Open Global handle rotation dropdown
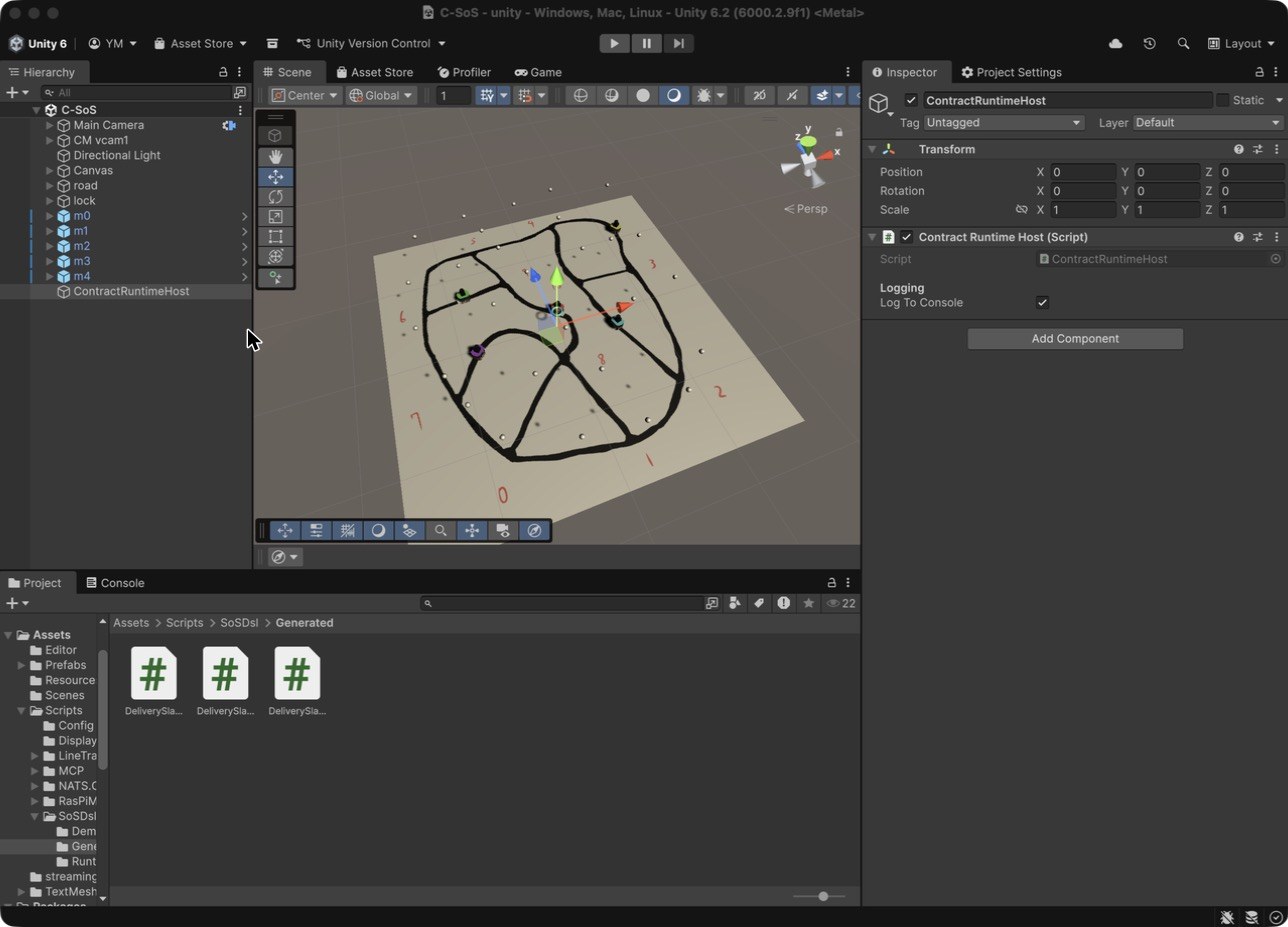 point(381,95)
